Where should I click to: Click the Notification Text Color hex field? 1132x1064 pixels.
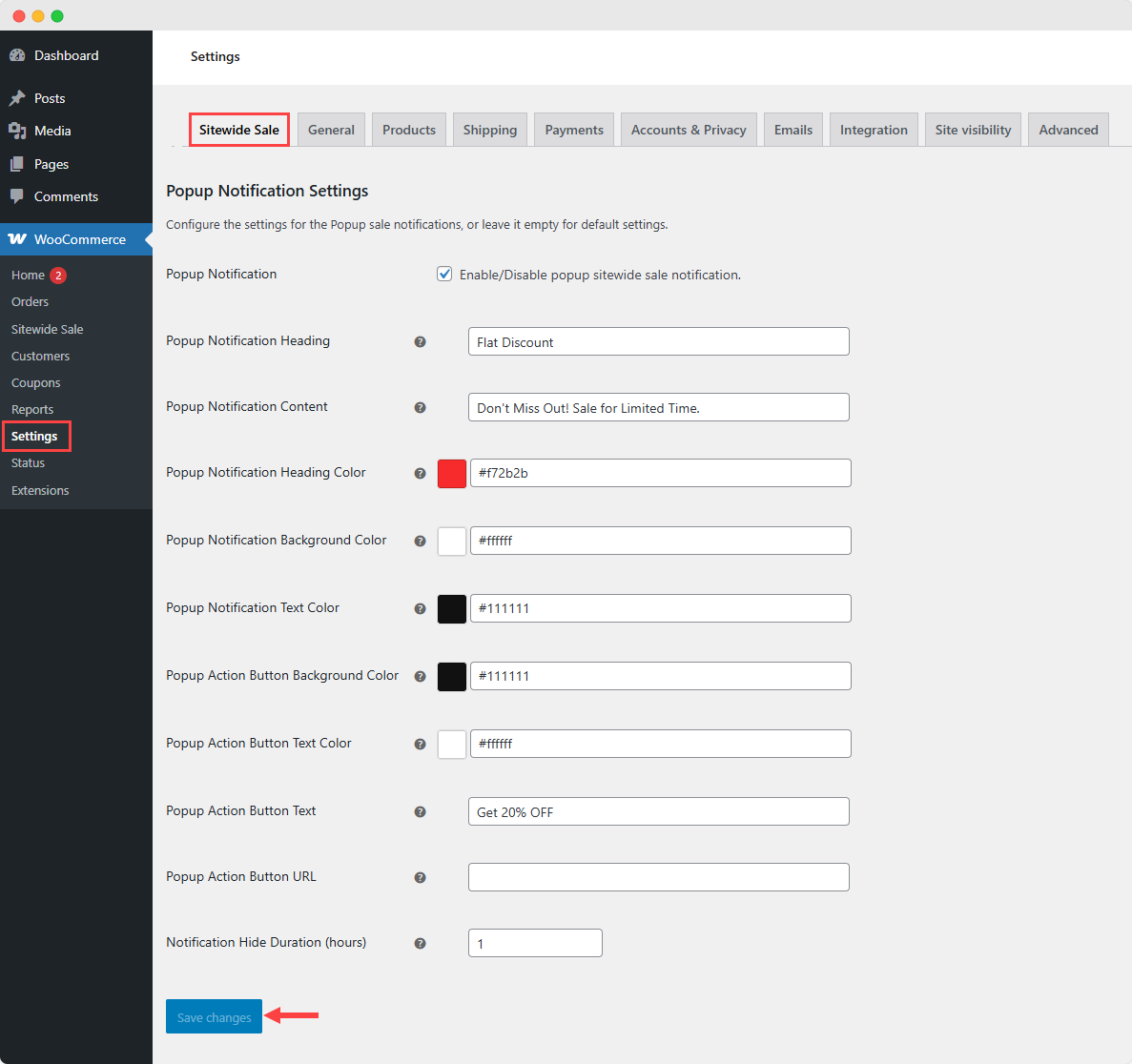(x=661, y=608)
